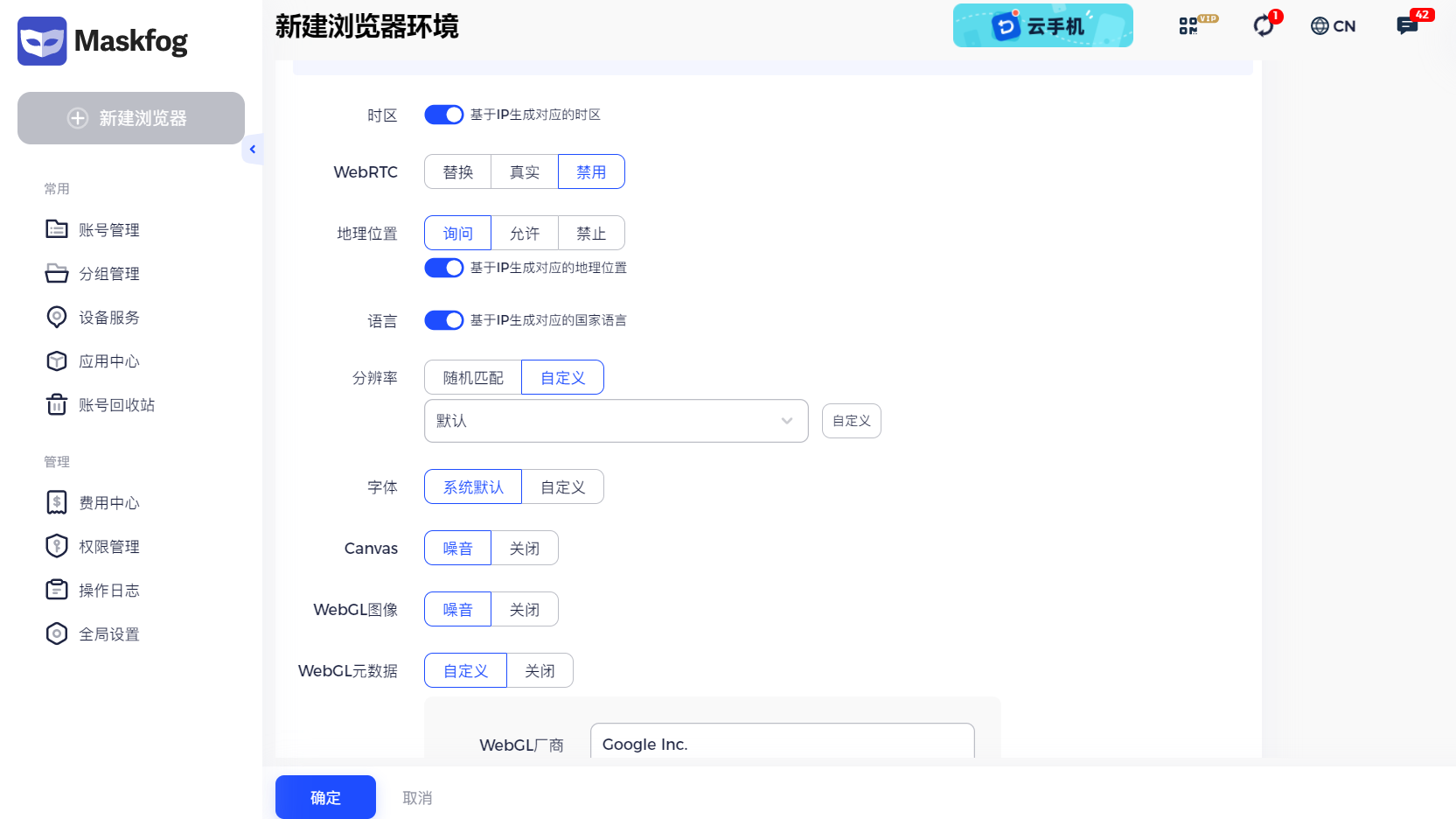Open 设备服务 menu item
Screen dimensions: 1456x819
point(109,318)
